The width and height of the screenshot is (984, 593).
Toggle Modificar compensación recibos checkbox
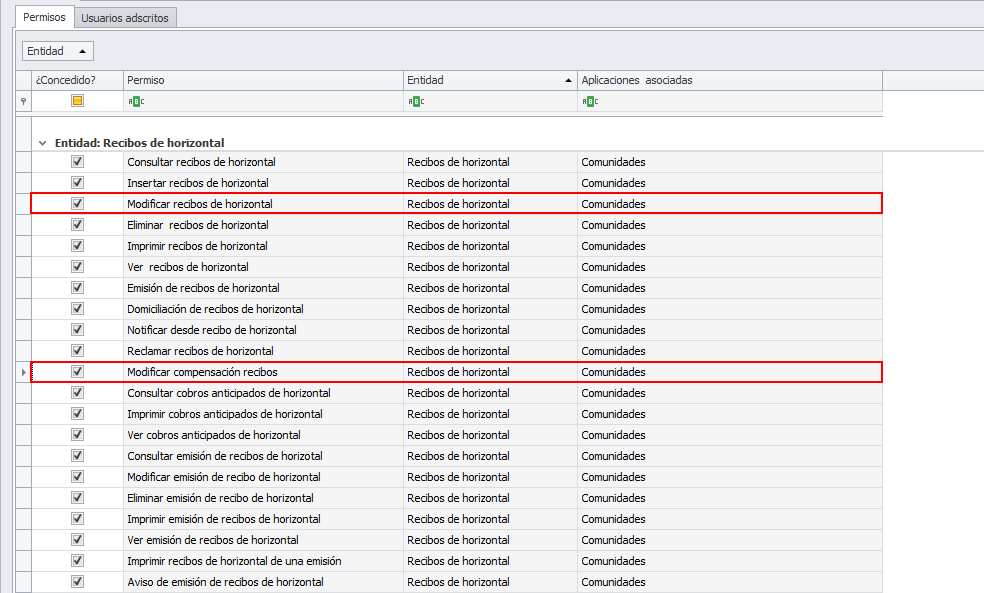click(x=77, y=372)
